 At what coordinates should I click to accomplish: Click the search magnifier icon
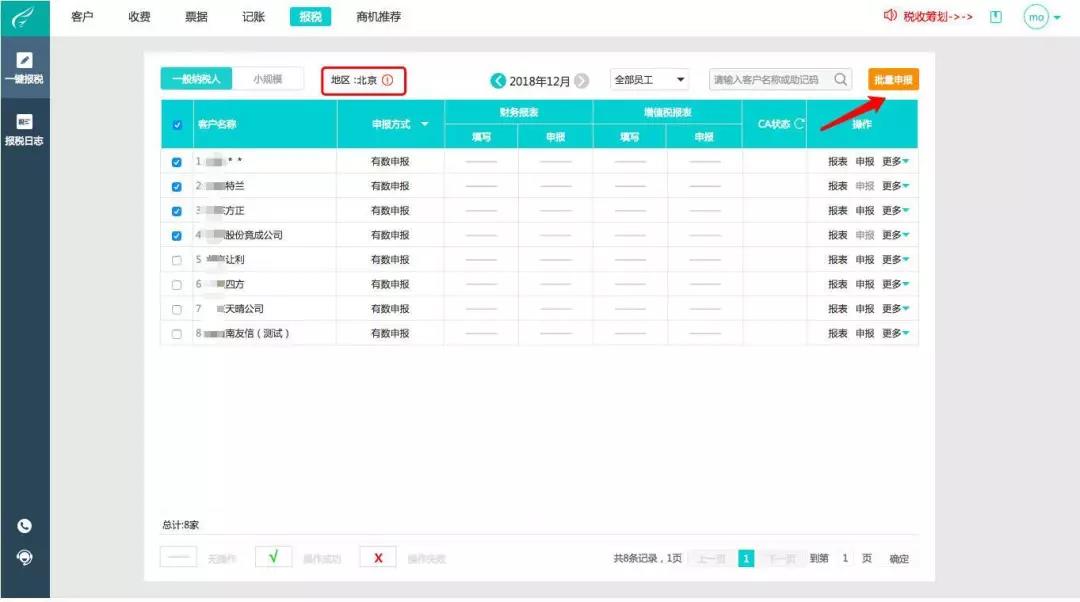coord(840,79)
